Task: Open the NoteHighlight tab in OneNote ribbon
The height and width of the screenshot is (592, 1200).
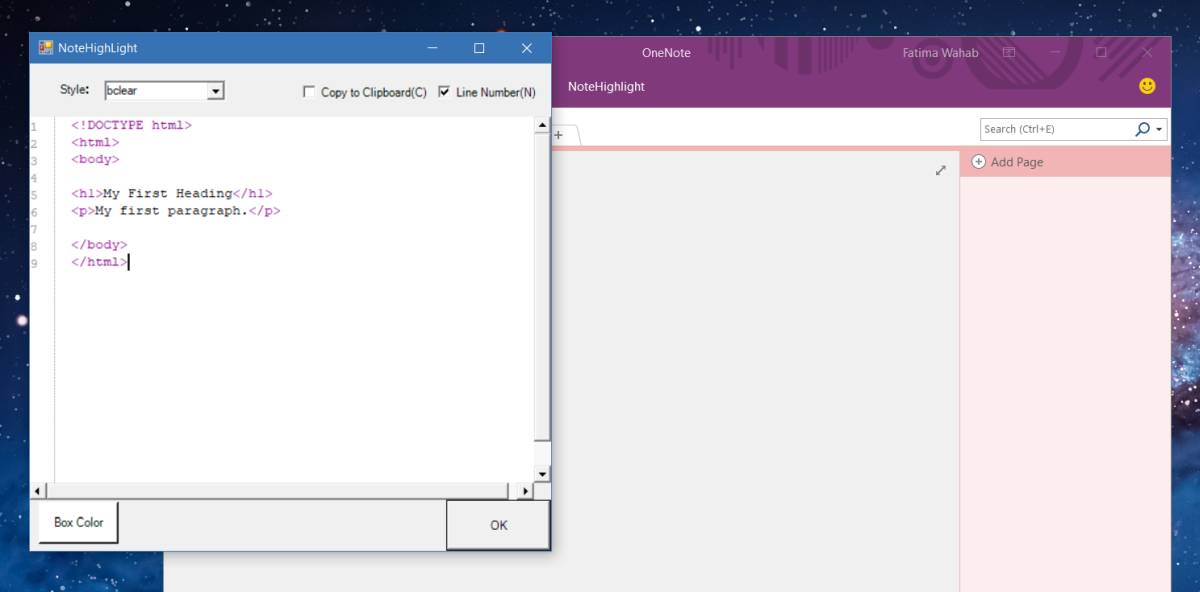Action: point(606,87)
